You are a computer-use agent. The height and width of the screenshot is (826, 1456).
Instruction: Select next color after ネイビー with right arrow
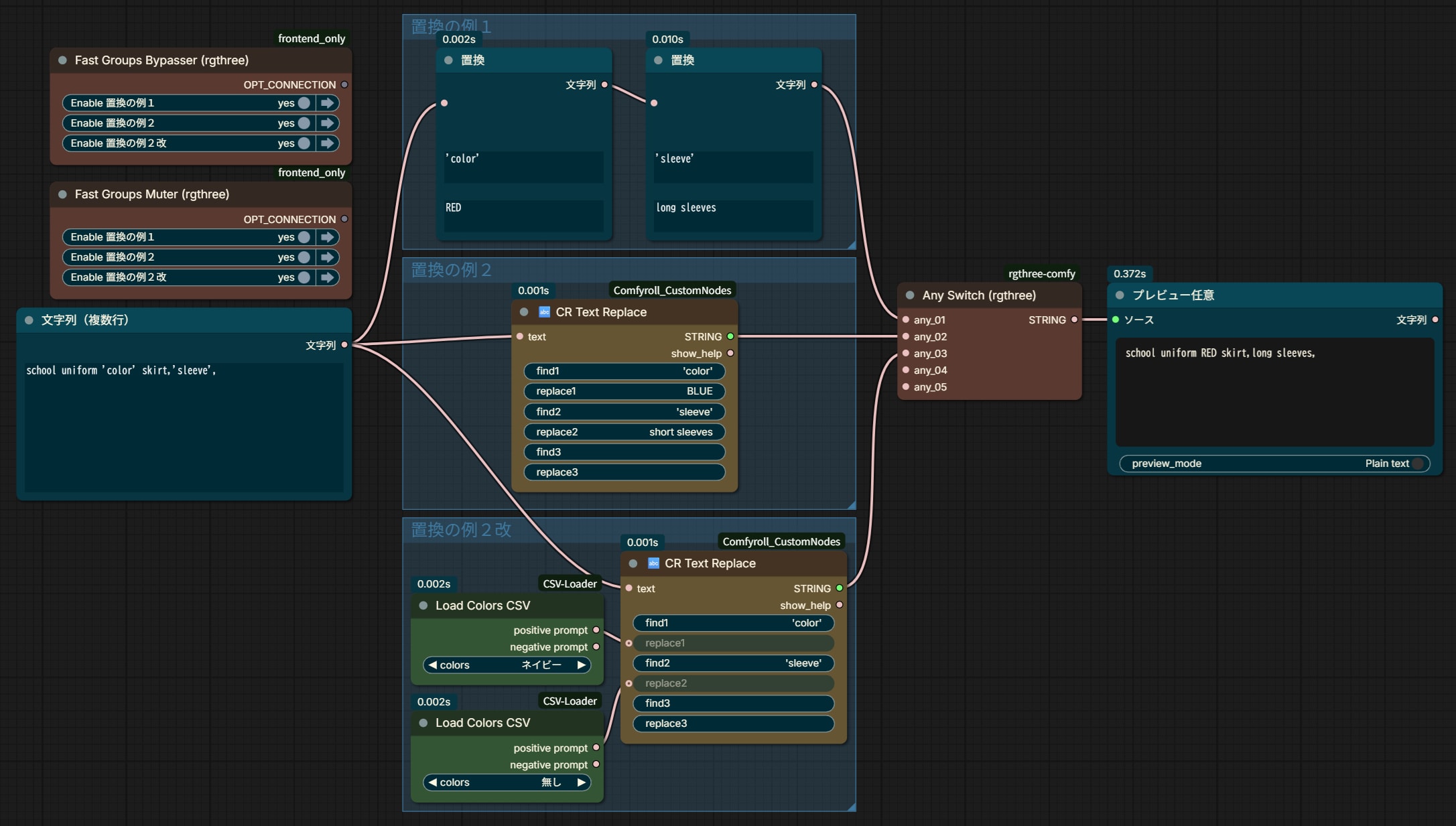[582, 665]
